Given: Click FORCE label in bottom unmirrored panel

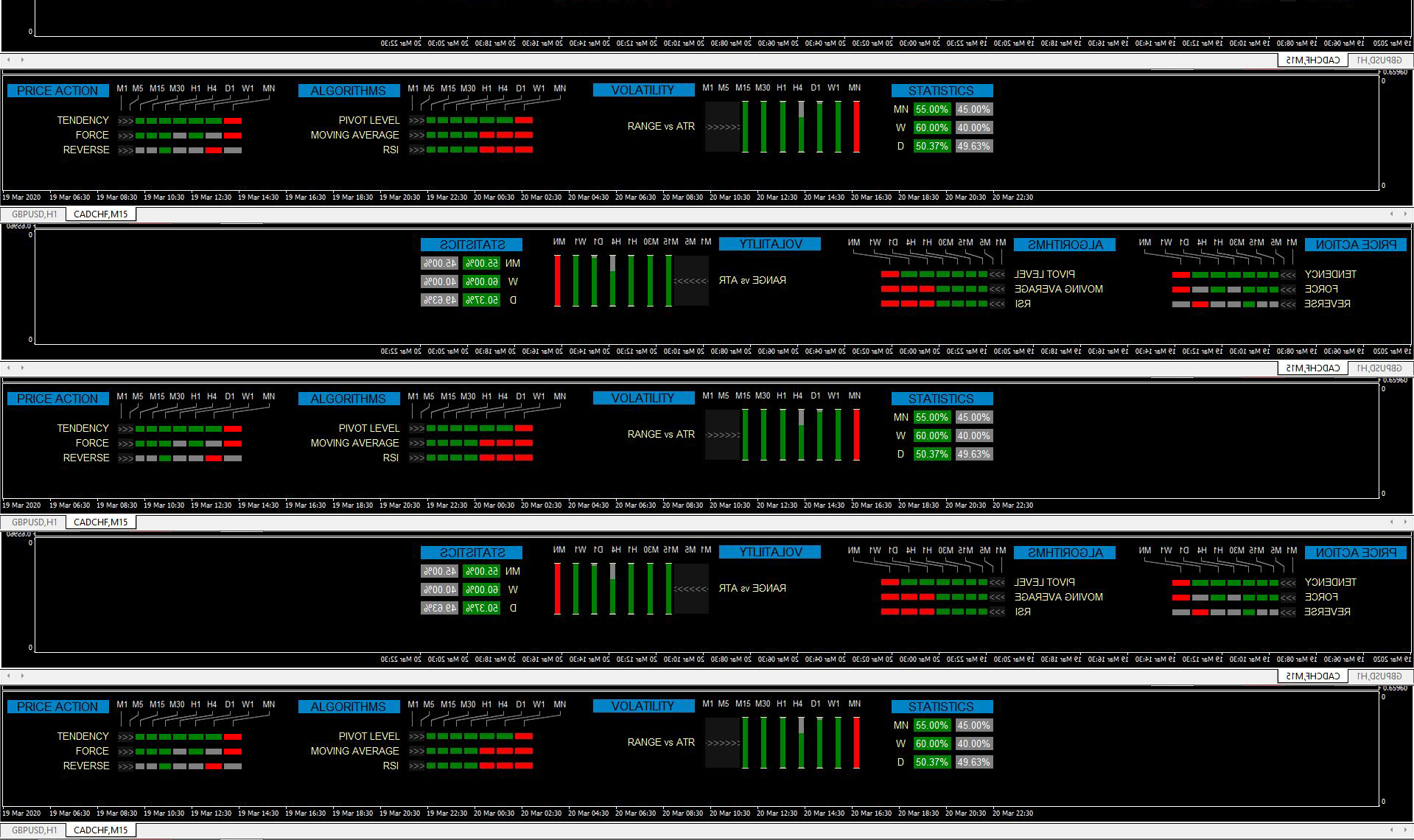Looking at the screenshot, I should tap(91, 751).
